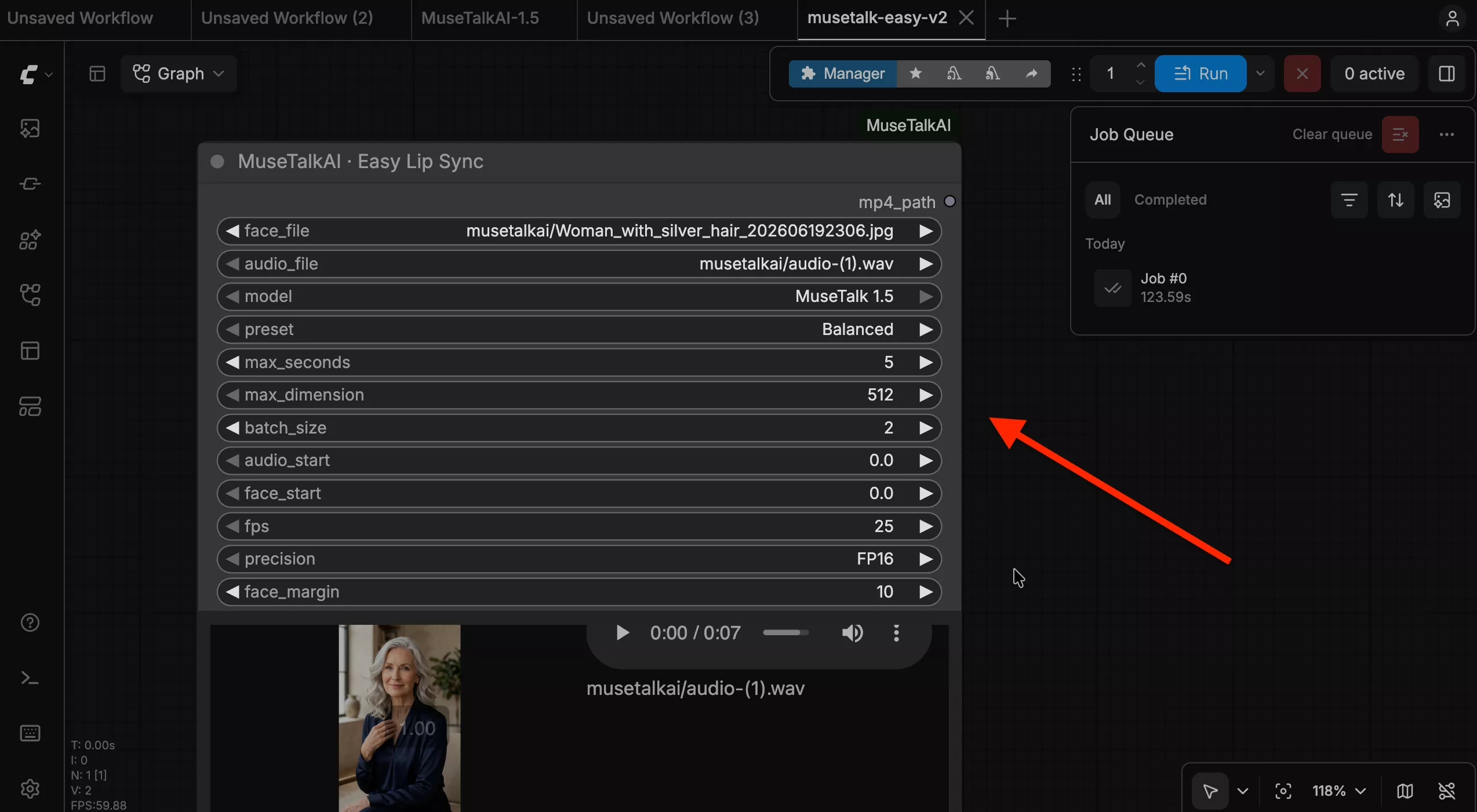
Task: Open the preset Balanced combo
Action: click(x=579, y=329)
